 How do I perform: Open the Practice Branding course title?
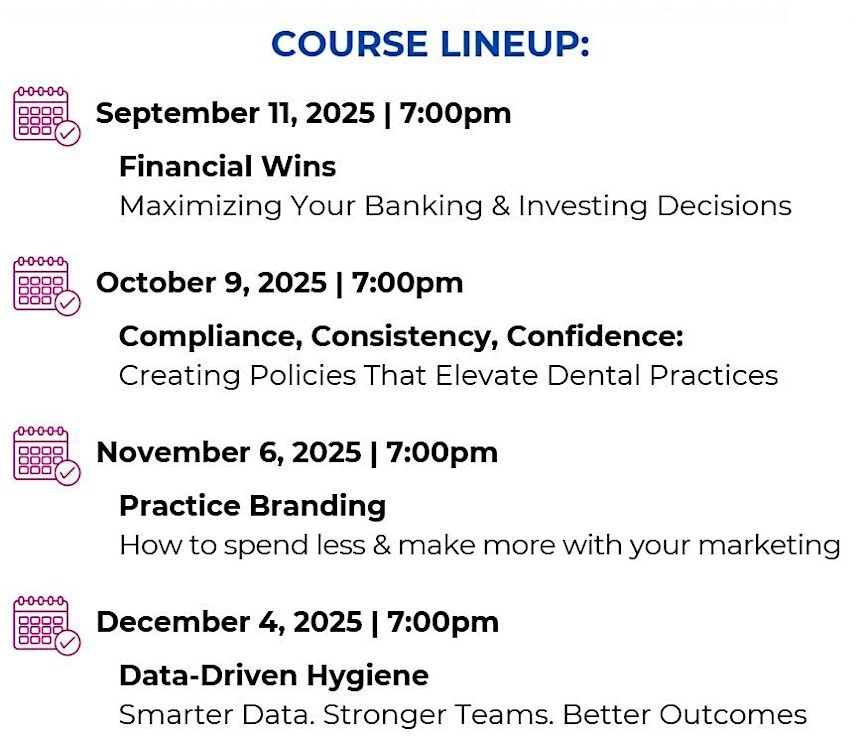point(253,506)
